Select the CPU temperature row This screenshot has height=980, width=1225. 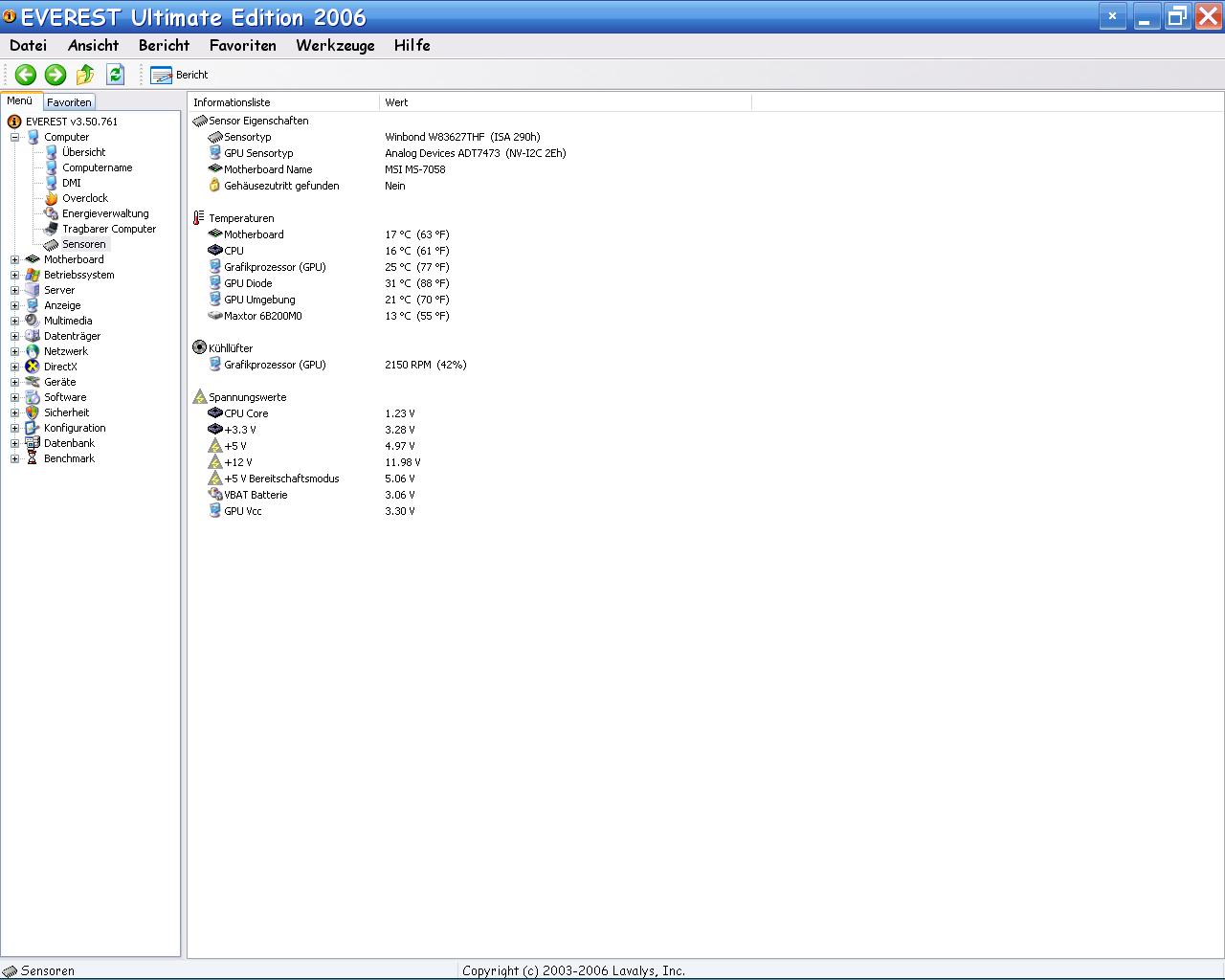coord(328,251)
